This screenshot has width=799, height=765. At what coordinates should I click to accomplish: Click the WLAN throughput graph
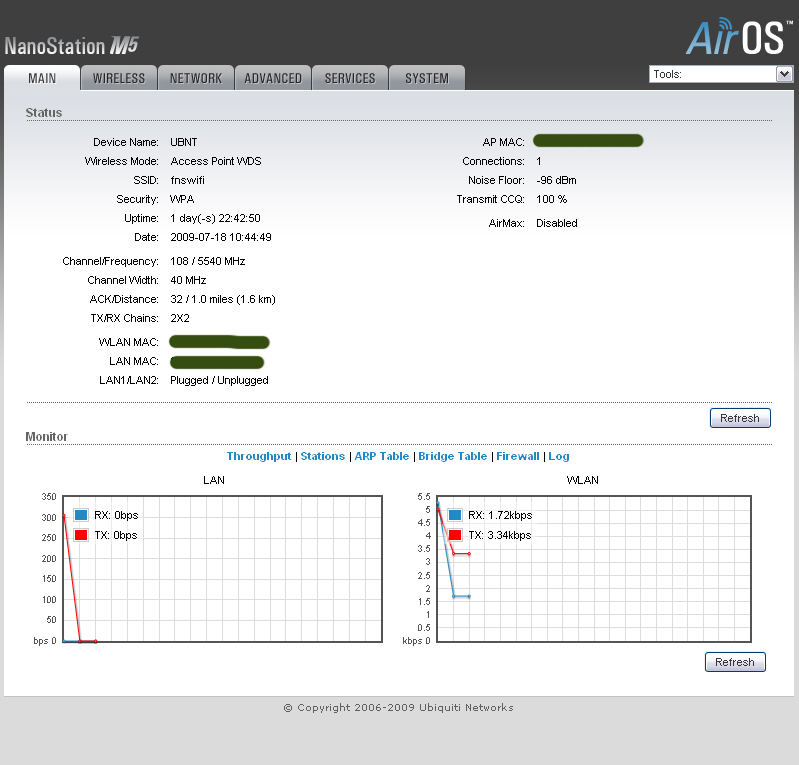[x=594, y=569]
